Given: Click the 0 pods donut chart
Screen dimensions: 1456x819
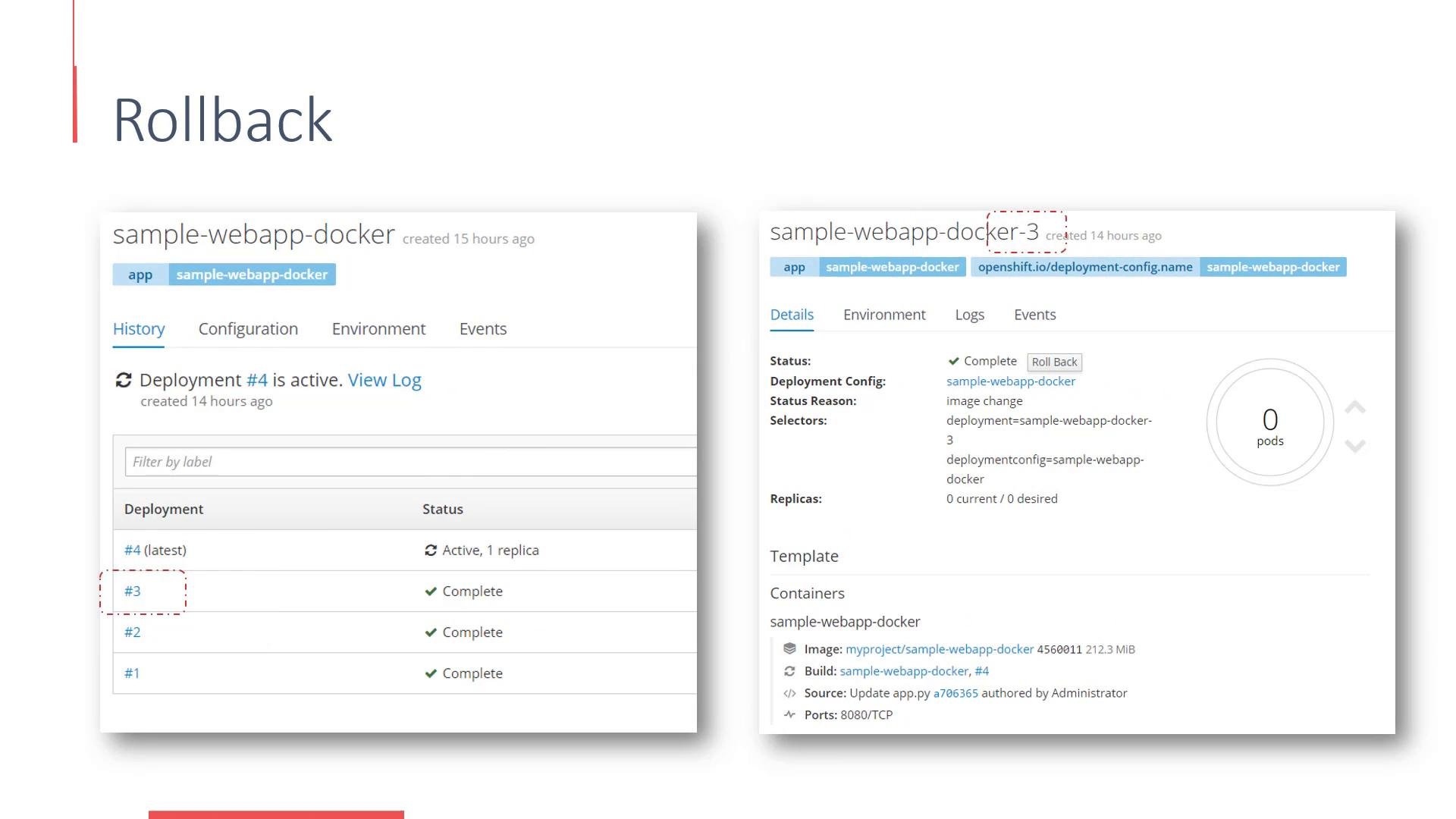Looking at the screenshot, I should click(x=1270, y=422).
